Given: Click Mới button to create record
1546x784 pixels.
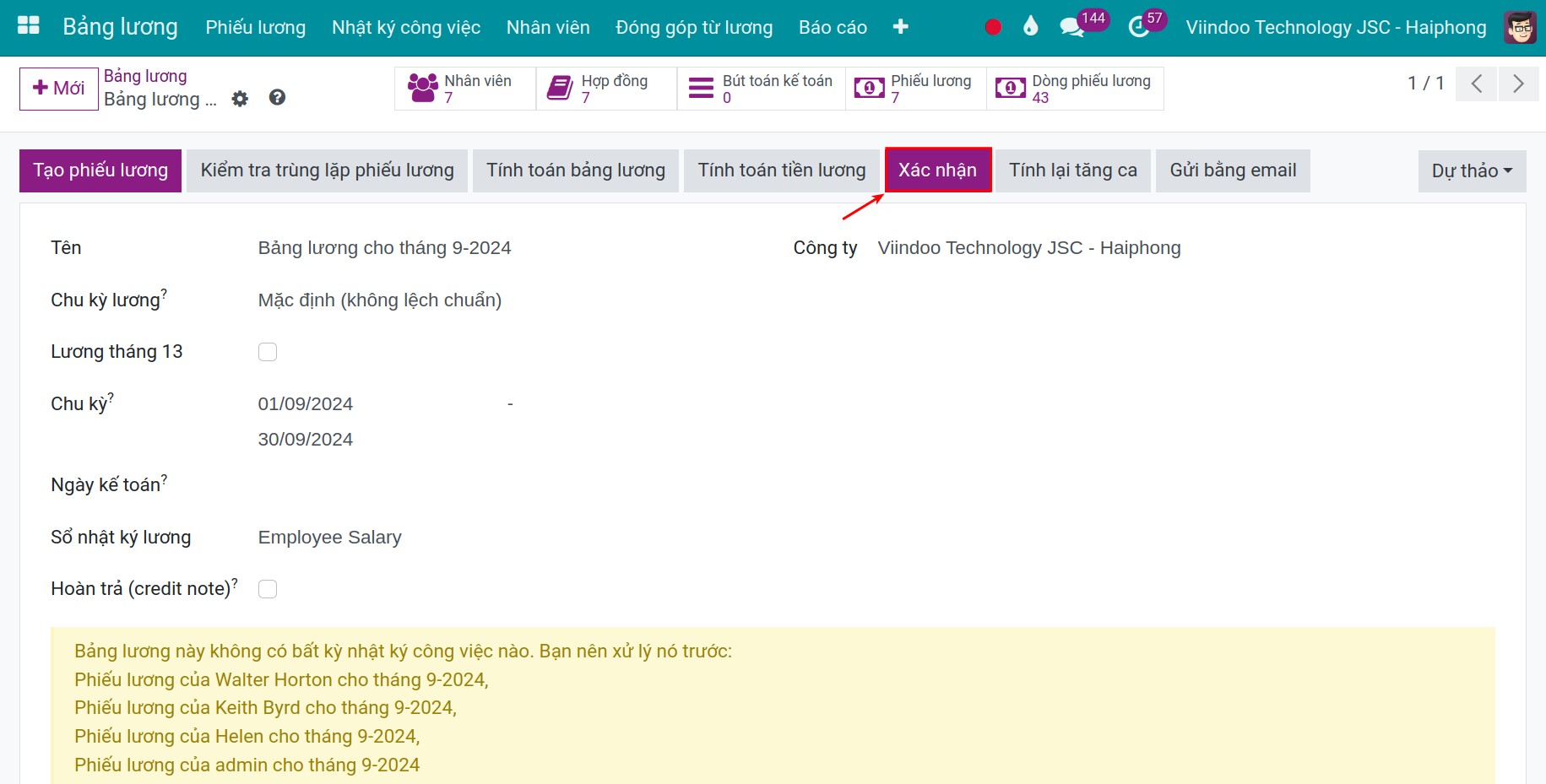Looking at the screenshot, I should click(58, 89).
